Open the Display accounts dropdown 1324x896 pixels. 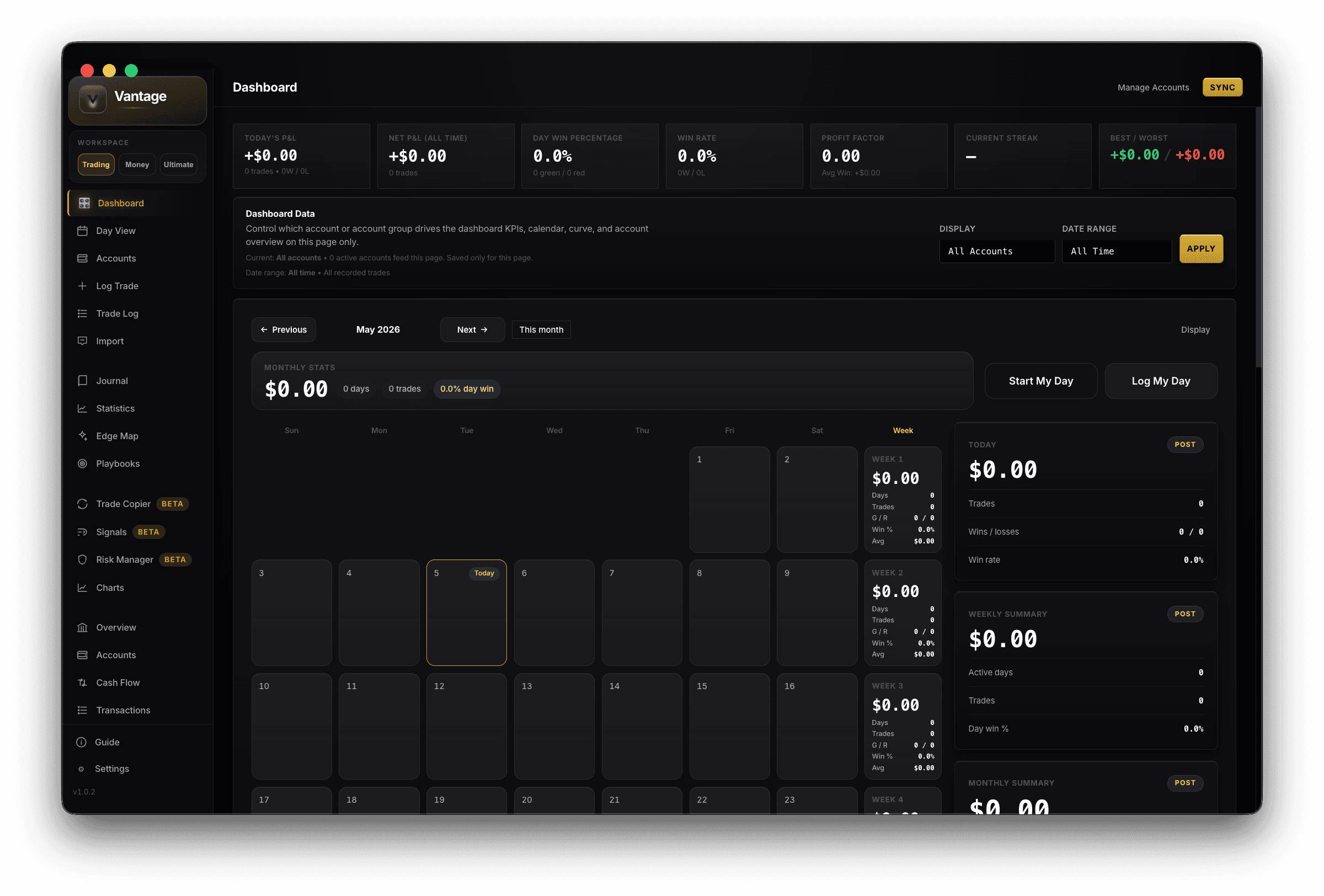click(x=996, y=251)
